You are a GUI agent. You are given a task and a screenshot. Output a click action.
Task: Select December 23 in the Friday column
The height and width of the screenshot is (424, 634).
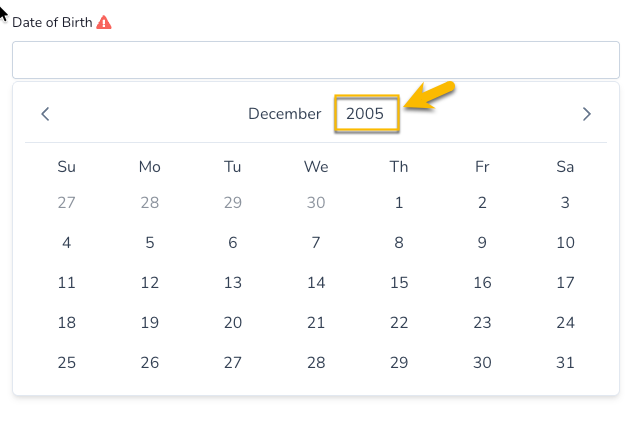(x=482, y=323)
